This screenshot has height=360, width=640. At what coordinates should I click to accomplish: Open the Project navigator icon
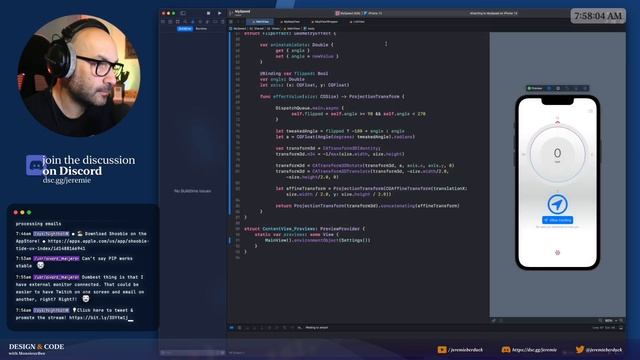tap(163, 22)
